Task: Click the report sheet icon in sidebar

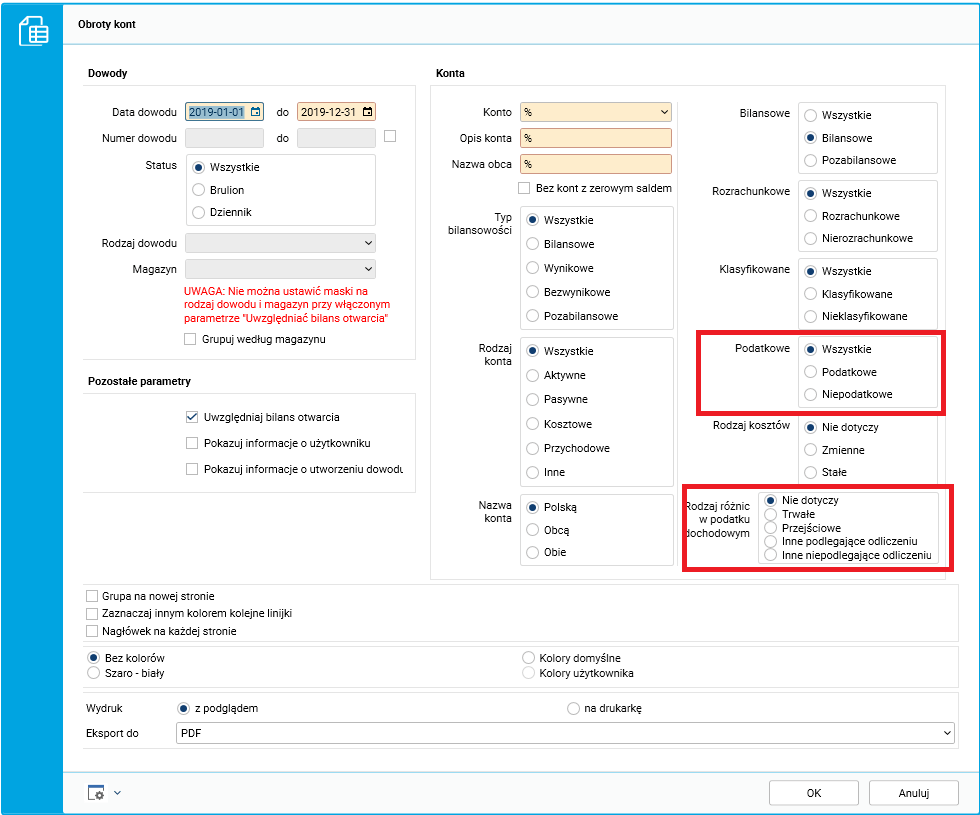Action: [33, 31]
